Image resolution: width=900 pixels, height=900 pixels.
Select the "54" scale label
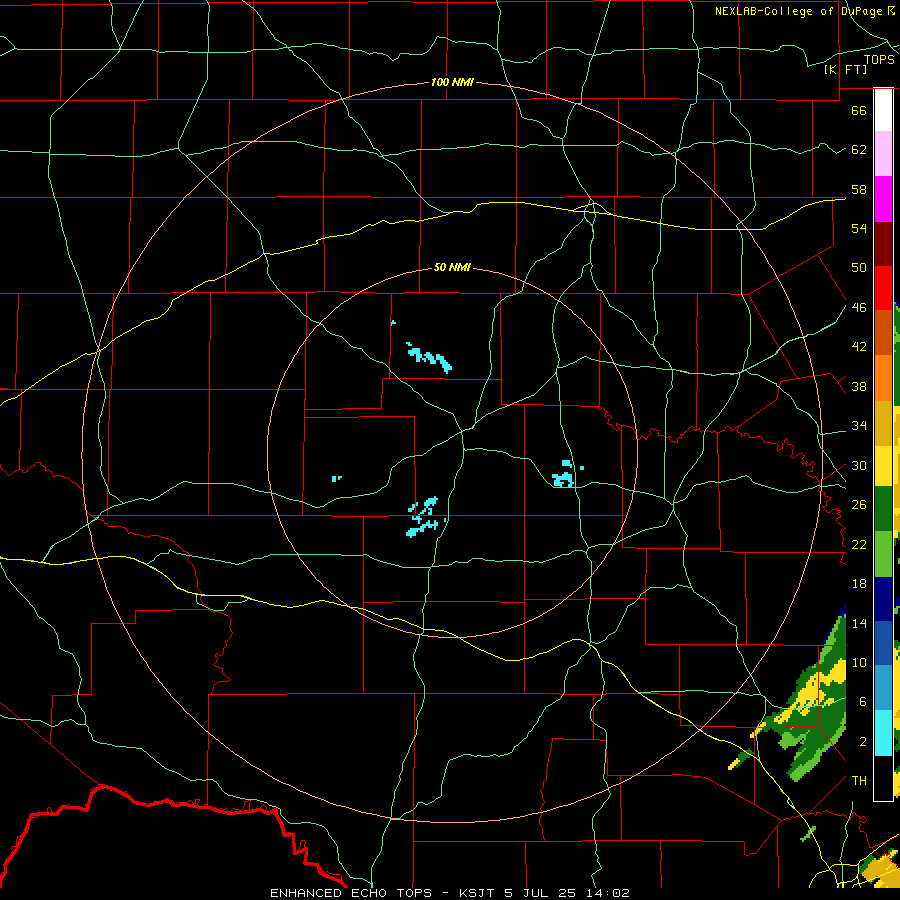pyautogui.click(x=859, y=228)
